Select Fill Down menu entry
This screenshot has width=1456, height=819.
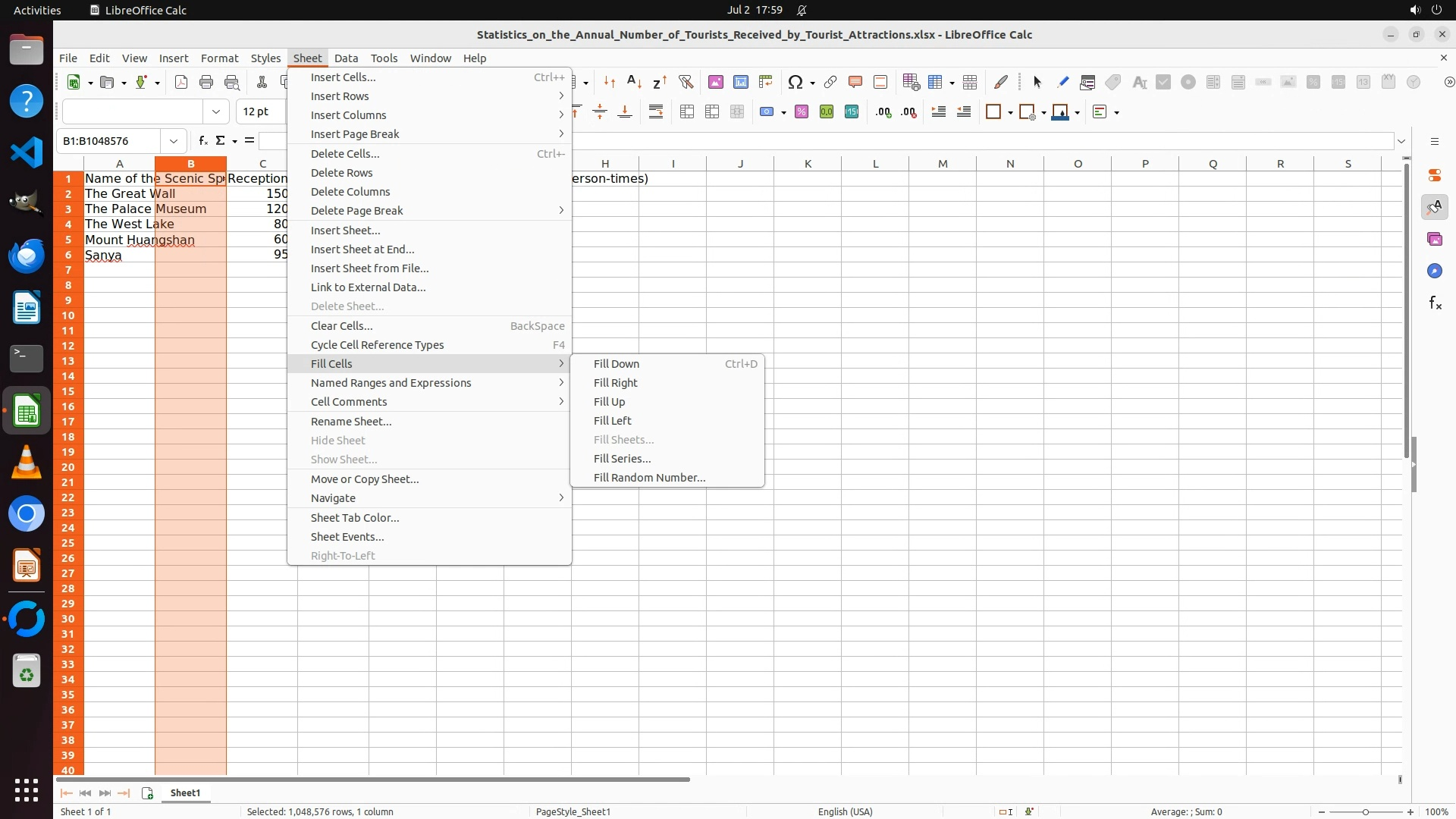click(x=616, y=364)
